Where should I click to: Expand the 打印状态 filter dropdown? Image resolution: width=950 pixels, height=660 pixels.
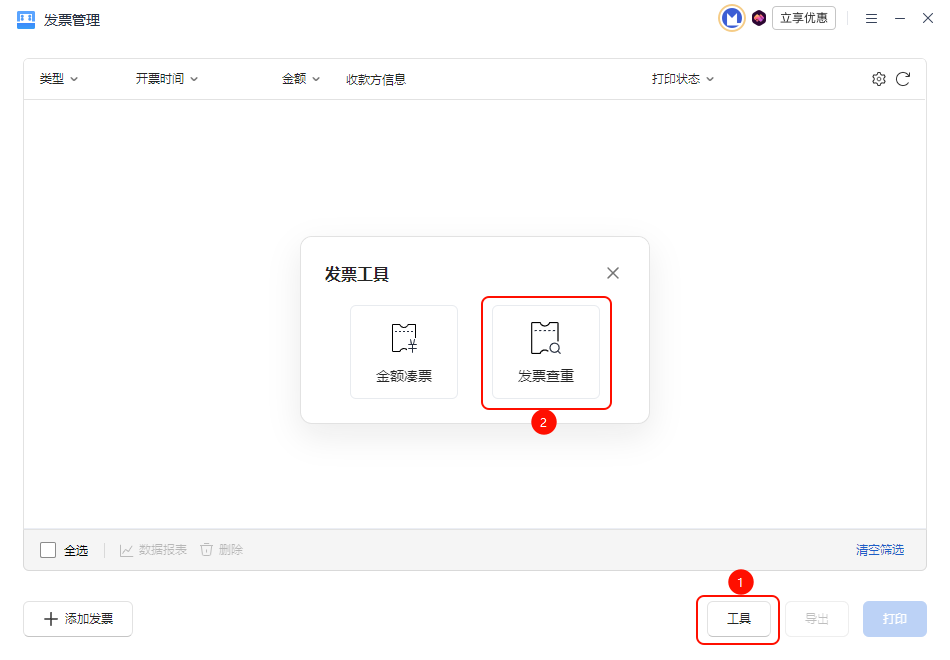pos(683,79)
